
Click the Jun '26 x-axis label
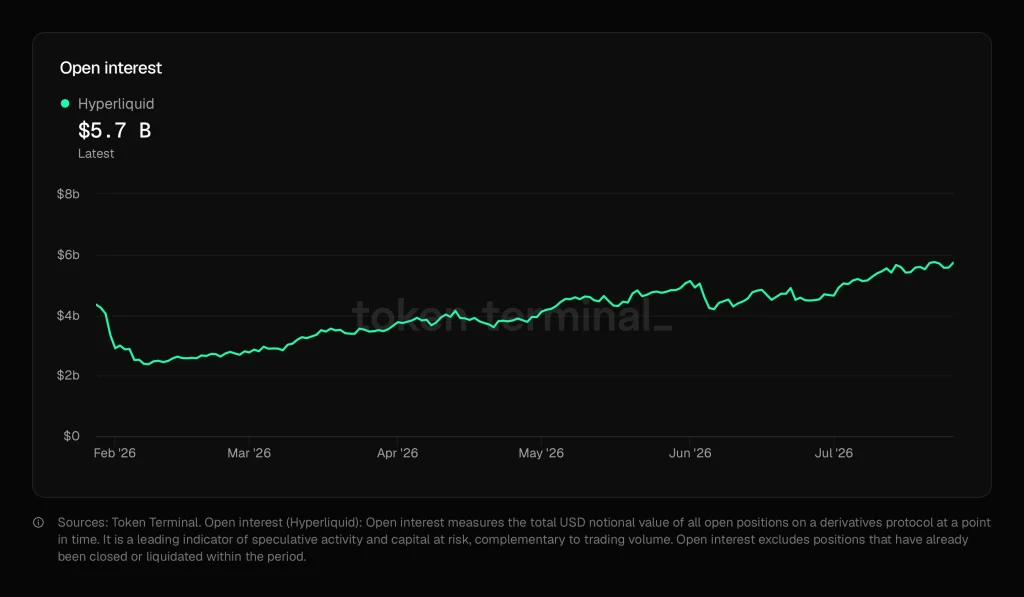click(x=690, y=453)
